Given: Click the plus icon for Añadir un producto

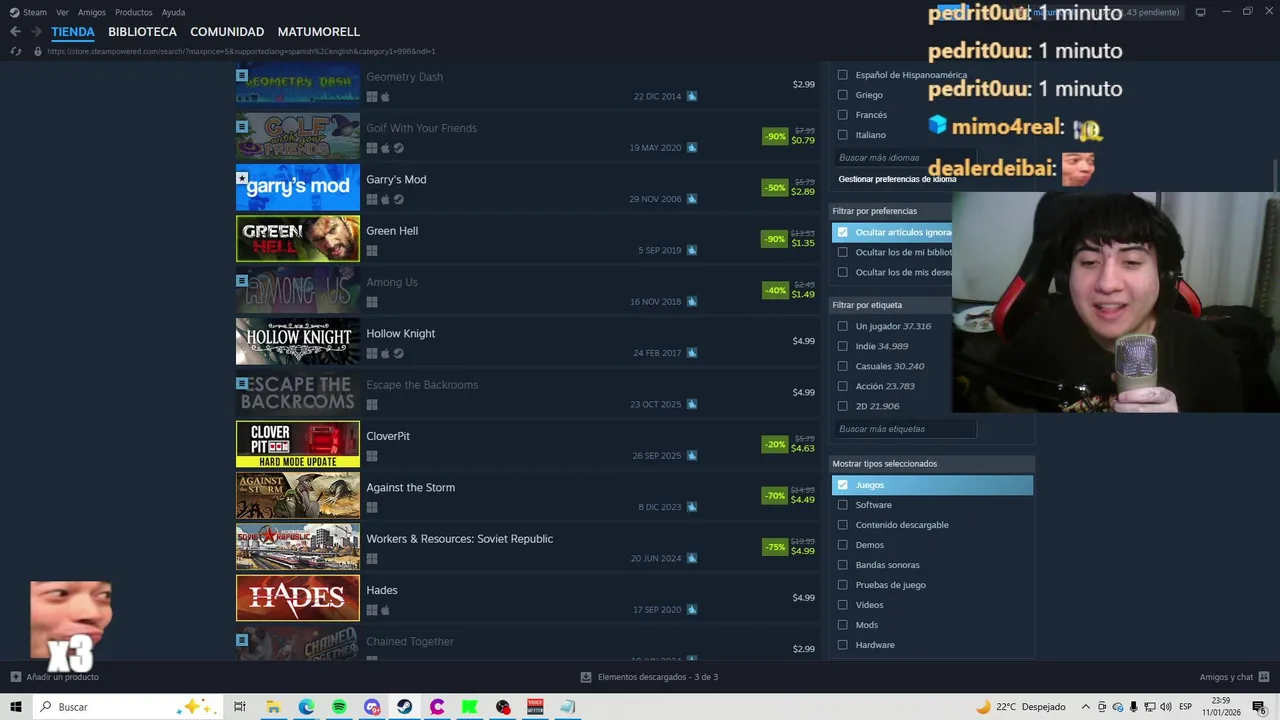Looking at the screenshot, I should coord(15,677).
